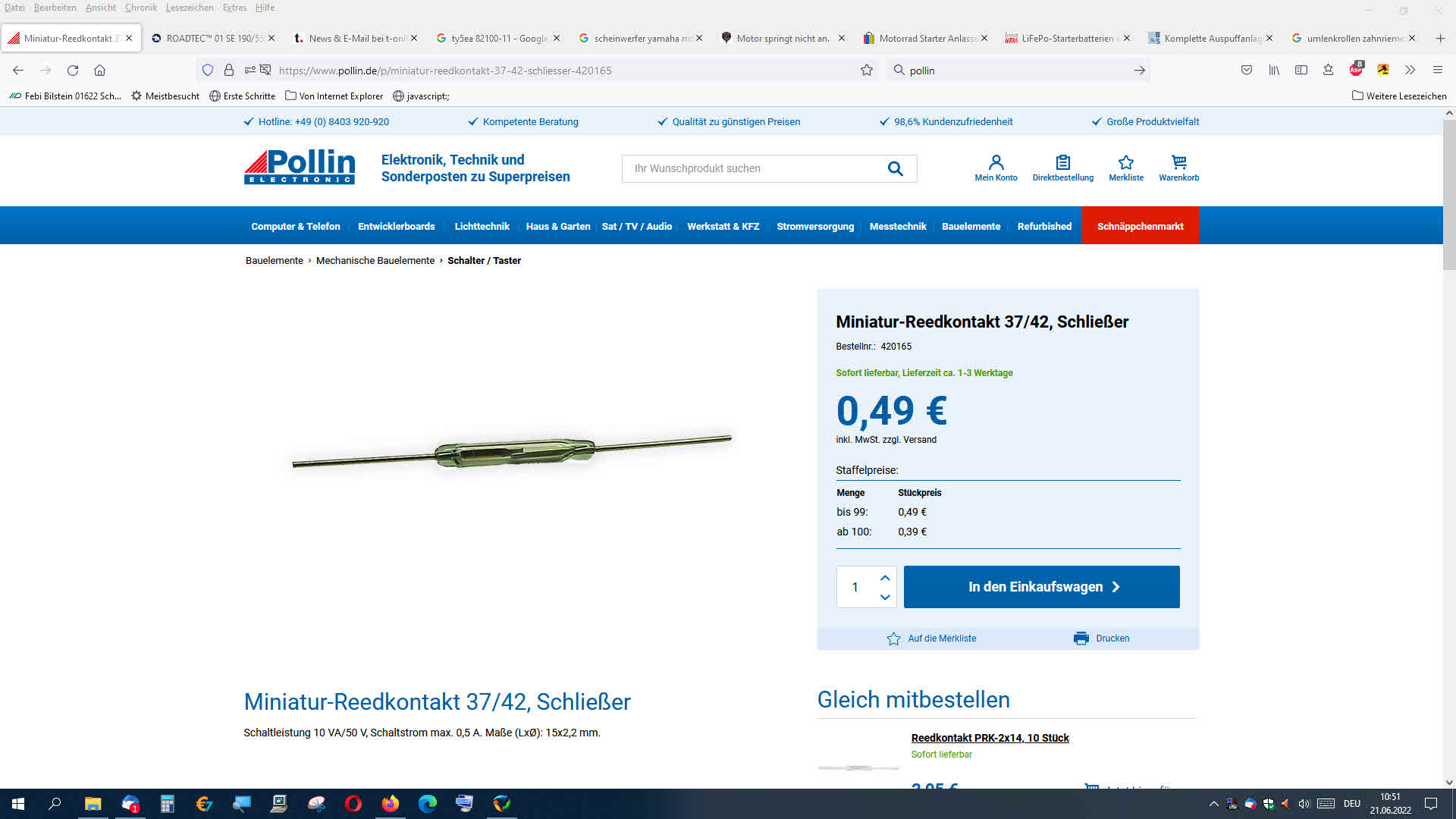1456x819 pixels.
Task: Open Schnäppchenmarkt red menu item
Action: point(1140,226)
